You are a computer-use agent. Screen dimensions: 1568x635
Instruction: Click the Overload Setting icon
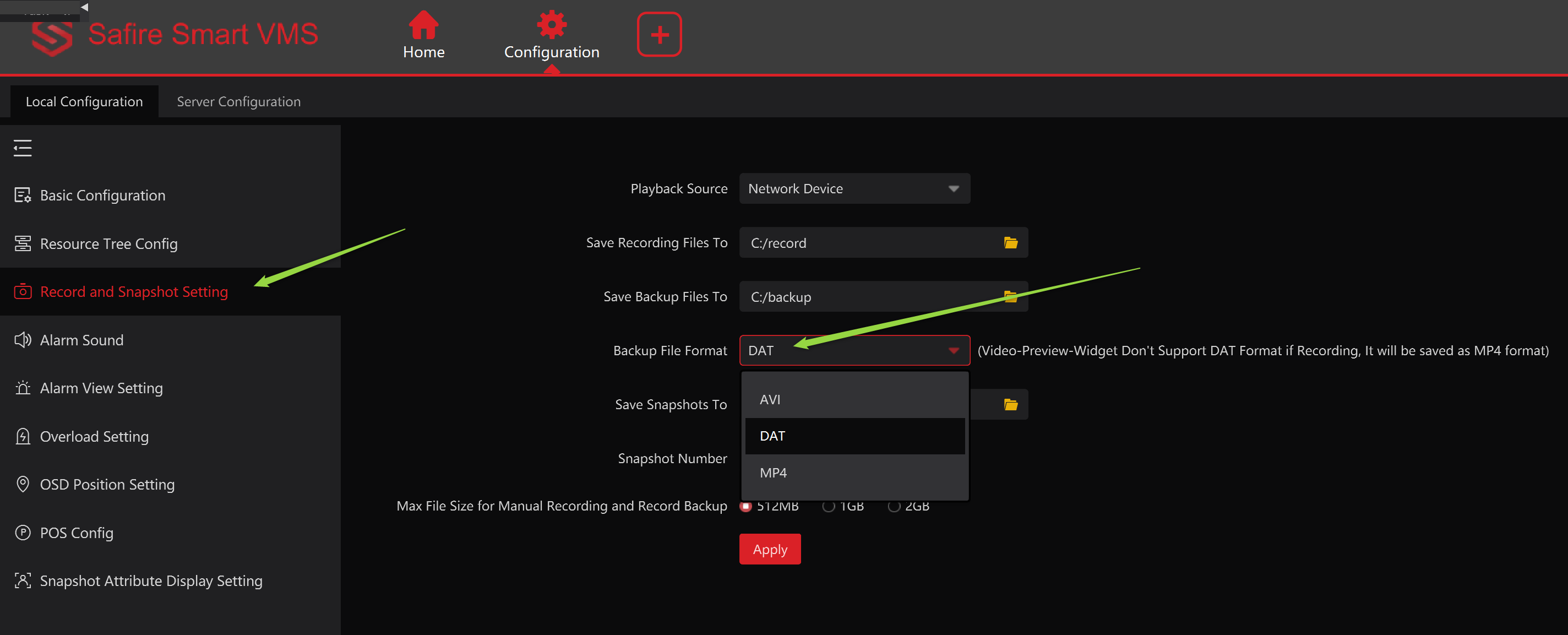coord(23,437)
